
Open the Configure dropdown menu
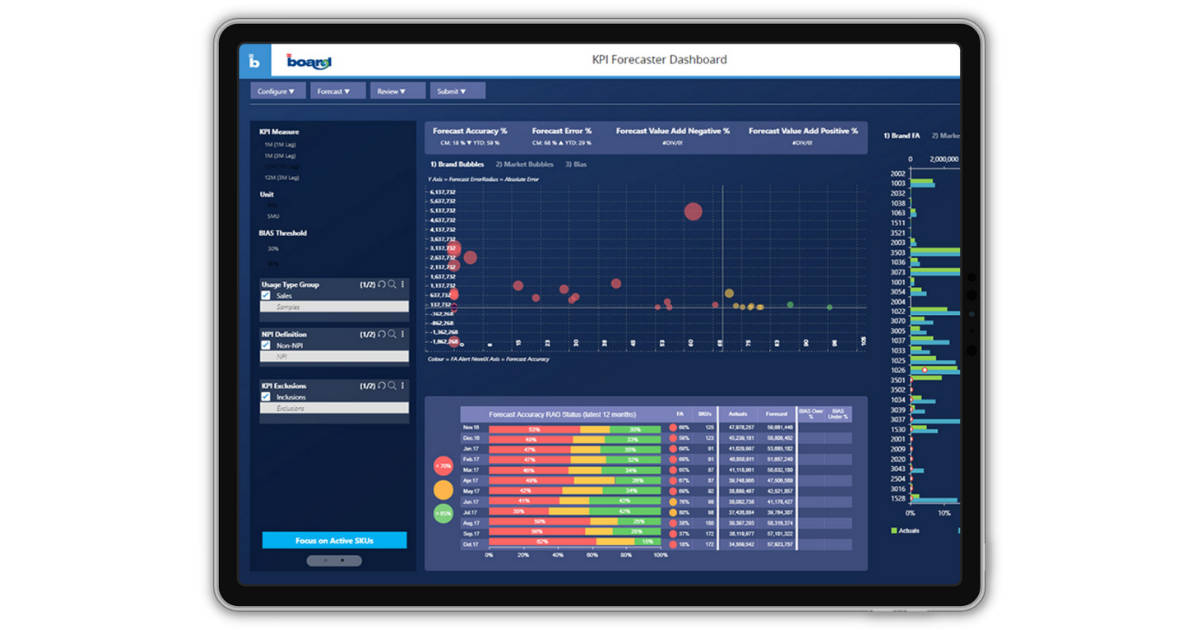(276, 90)
